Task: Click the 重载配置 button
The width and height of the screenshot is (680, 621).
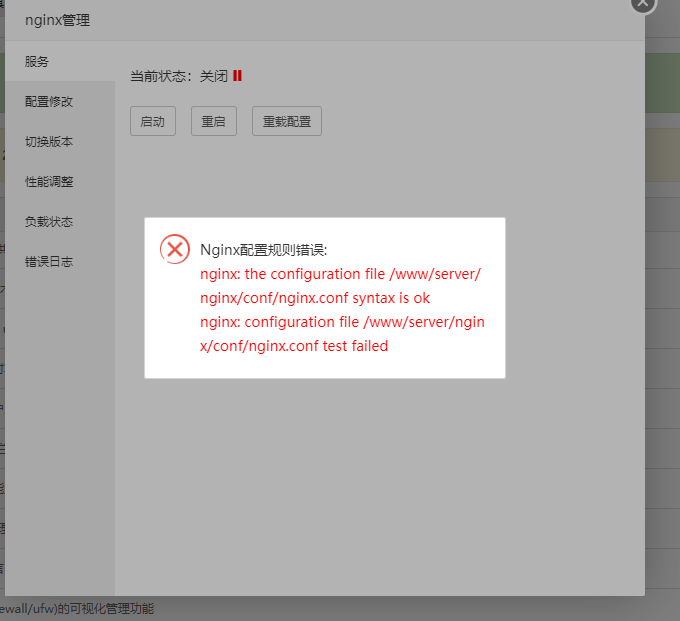Action: (x=287, y=121)
